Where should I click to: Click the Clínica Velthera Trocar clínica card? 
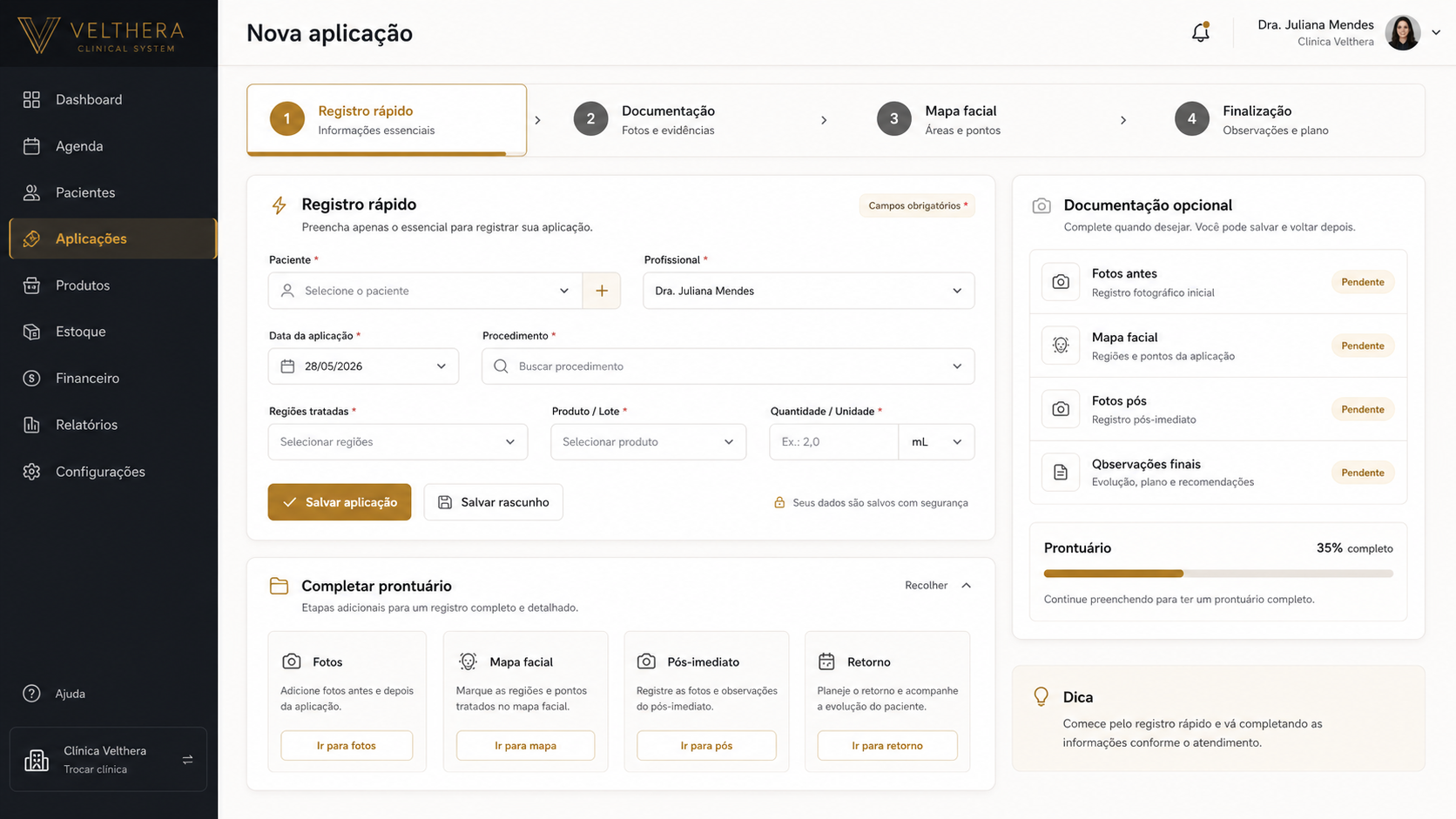click(108, 760)
